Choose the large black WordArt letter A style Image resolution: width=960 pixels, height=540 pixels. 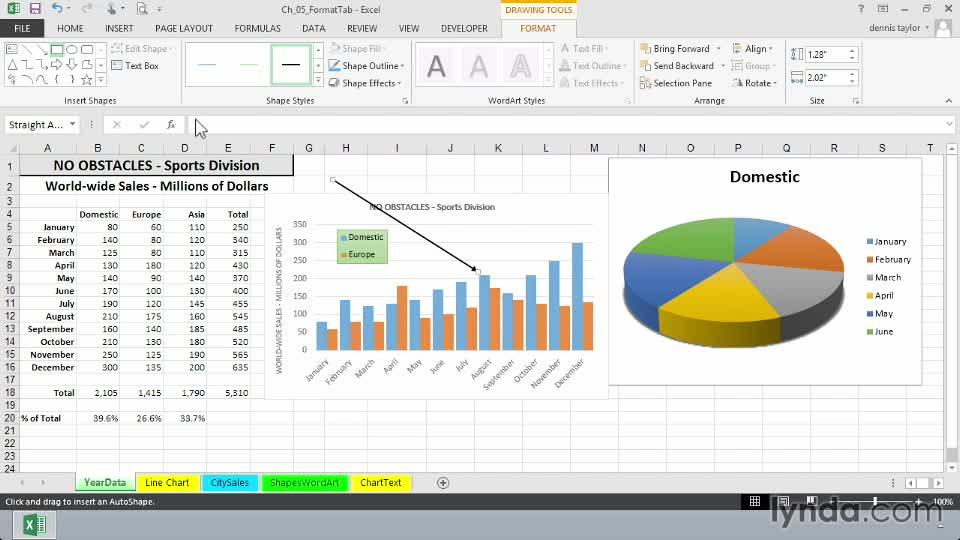[436, 66]
